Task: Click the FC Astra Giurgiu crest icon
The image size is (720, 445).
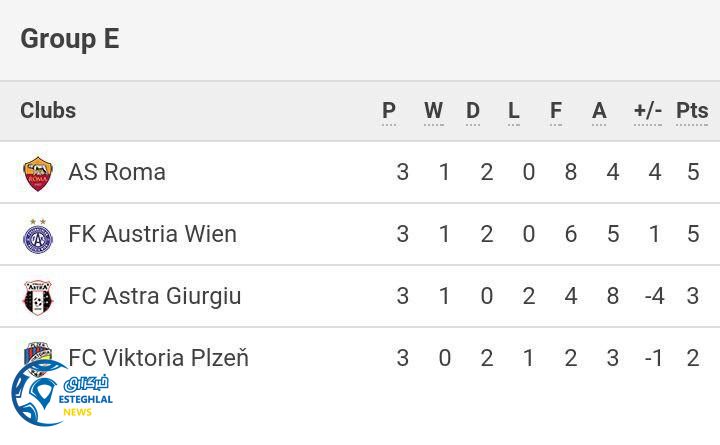Action: tap(38, 297)
